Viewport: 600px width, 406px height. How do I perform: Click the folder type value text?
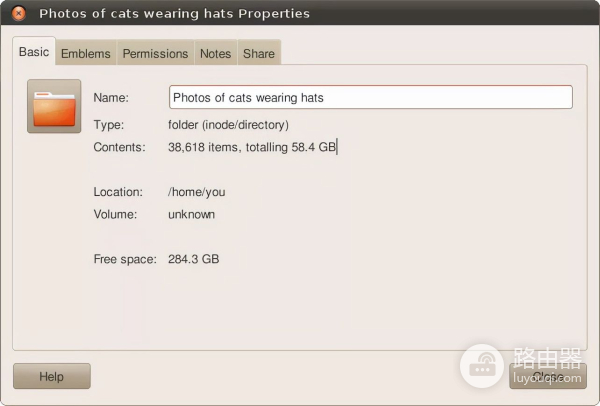pos(228,125)
